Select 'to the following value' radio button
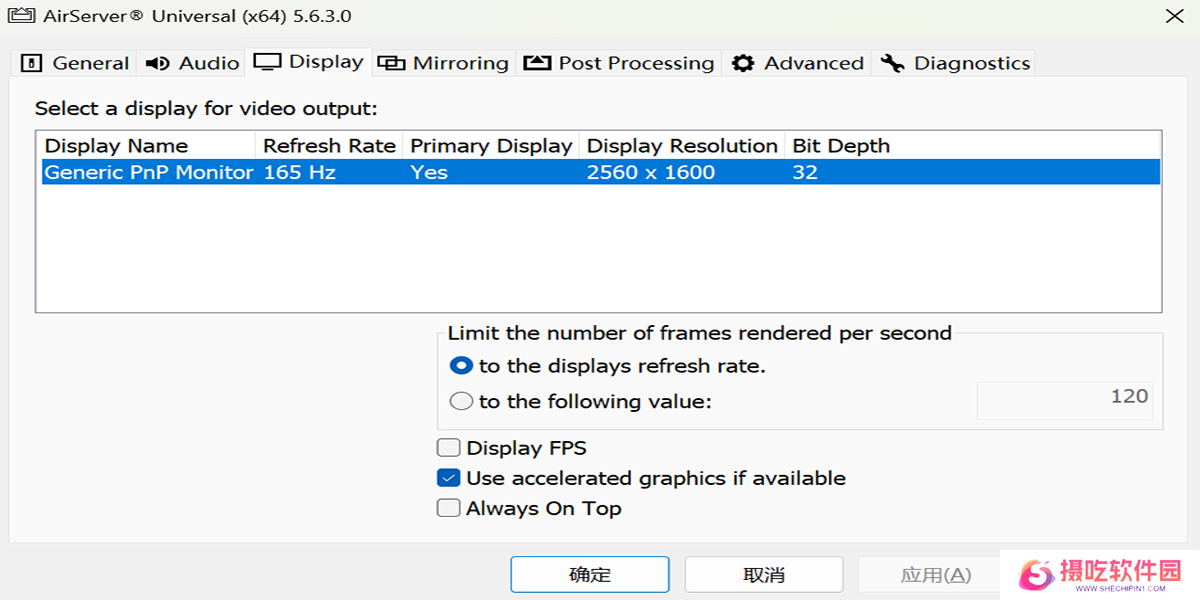 461,401
